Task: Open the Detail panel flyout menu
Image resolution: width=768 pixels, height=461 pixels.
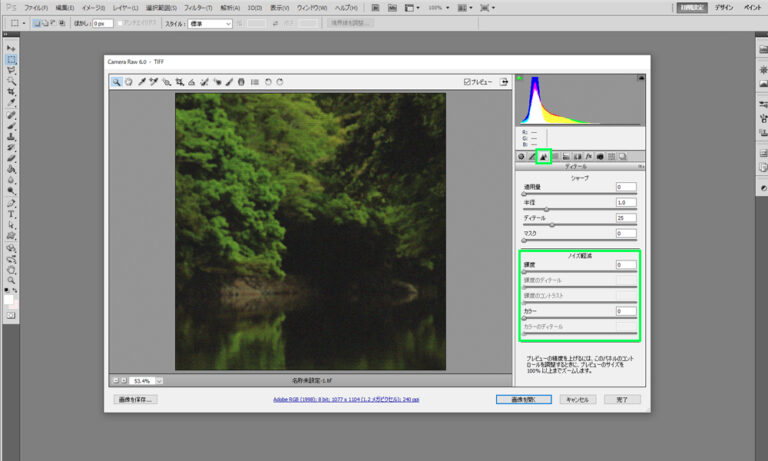Action: (640, 167)
